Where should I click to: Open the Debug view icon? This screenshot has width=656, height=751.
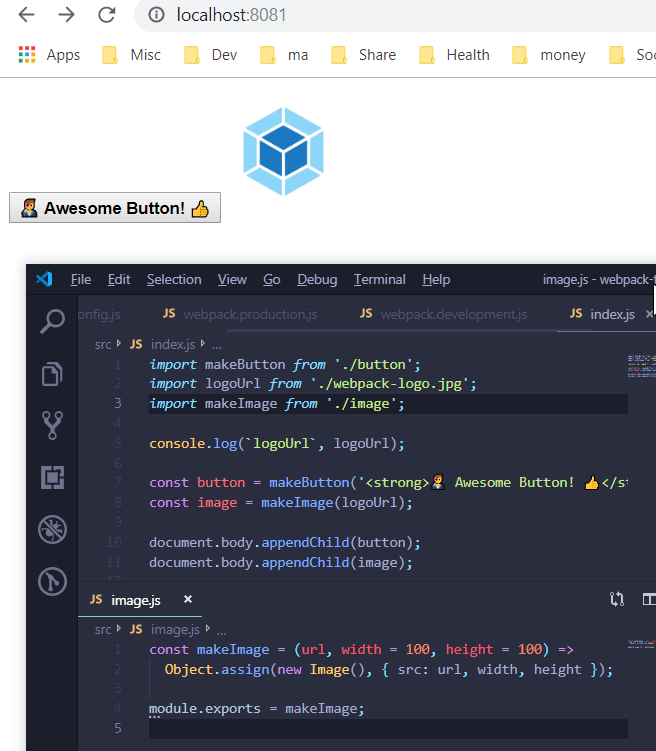pyautogui.click(x=52, y=529)
